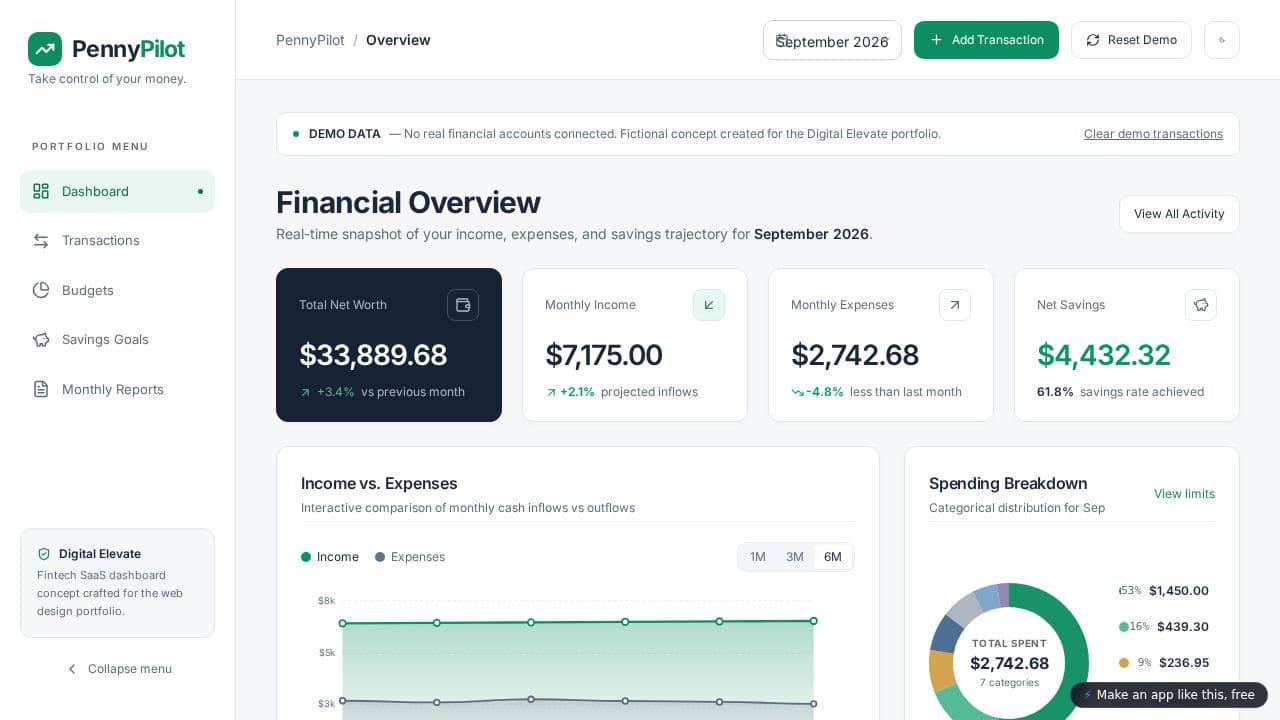
Task: Click the Digital Elevate shield icon
Action: tap(44, 554)
